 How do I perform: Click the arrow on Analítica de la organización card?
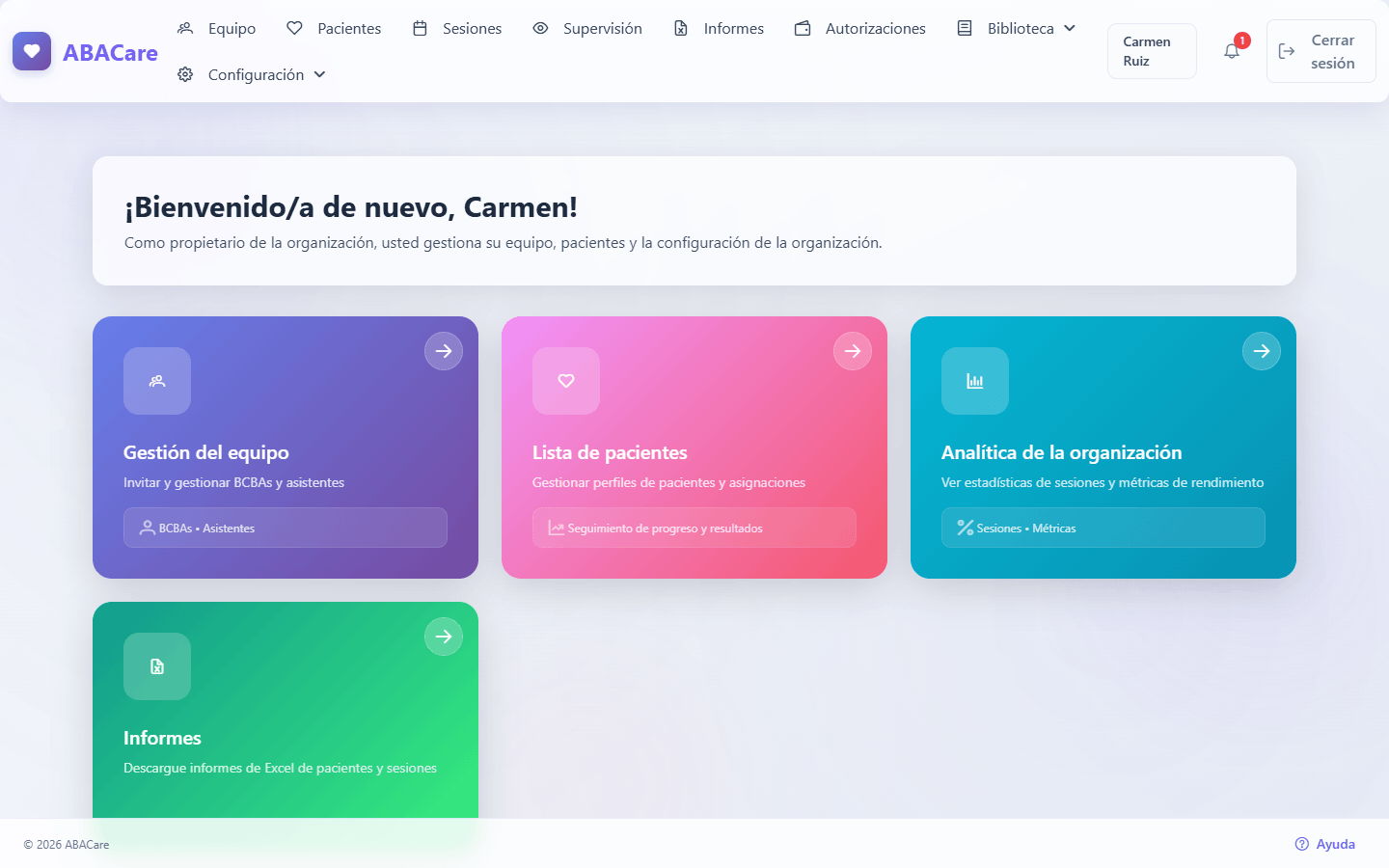(1262, 351)
